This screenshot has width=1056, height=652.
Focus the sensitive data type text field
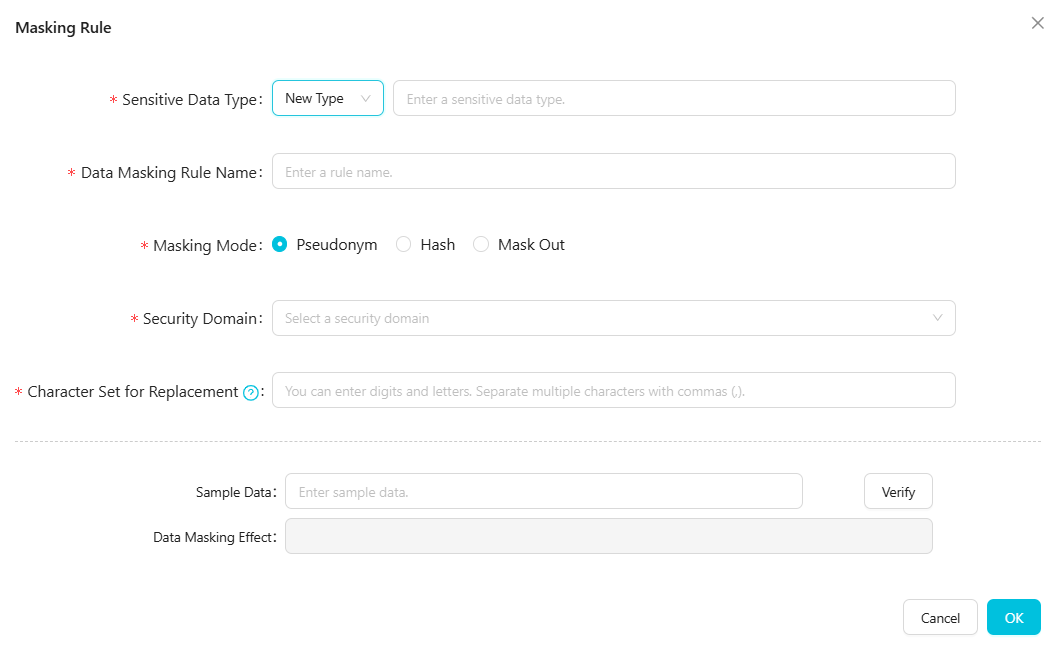(x=674, y=98)
